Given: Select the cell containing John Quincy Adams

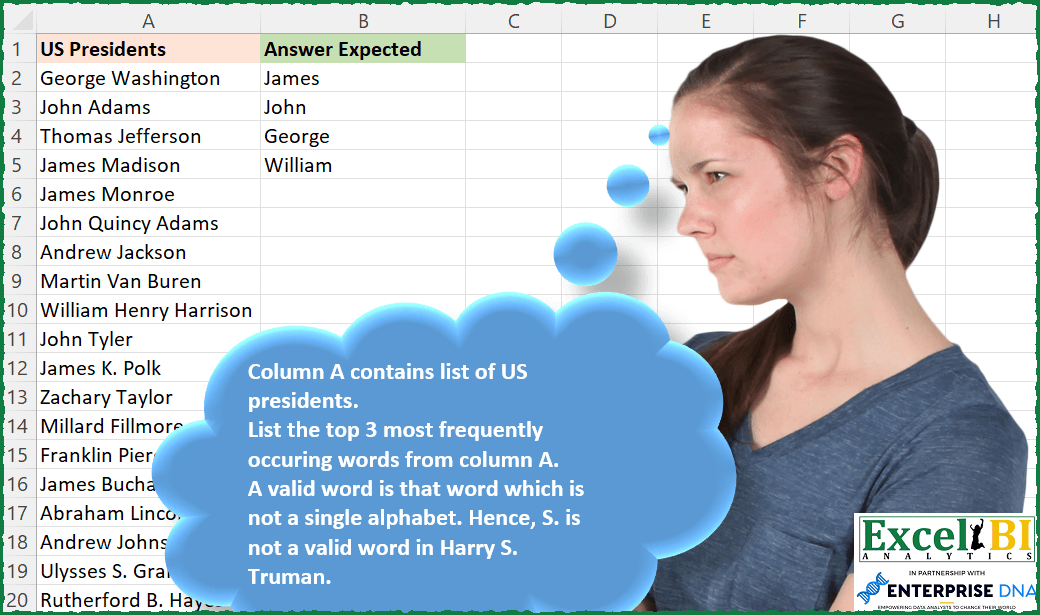Looking at the screenshot, I should click(x=148, y=223).
